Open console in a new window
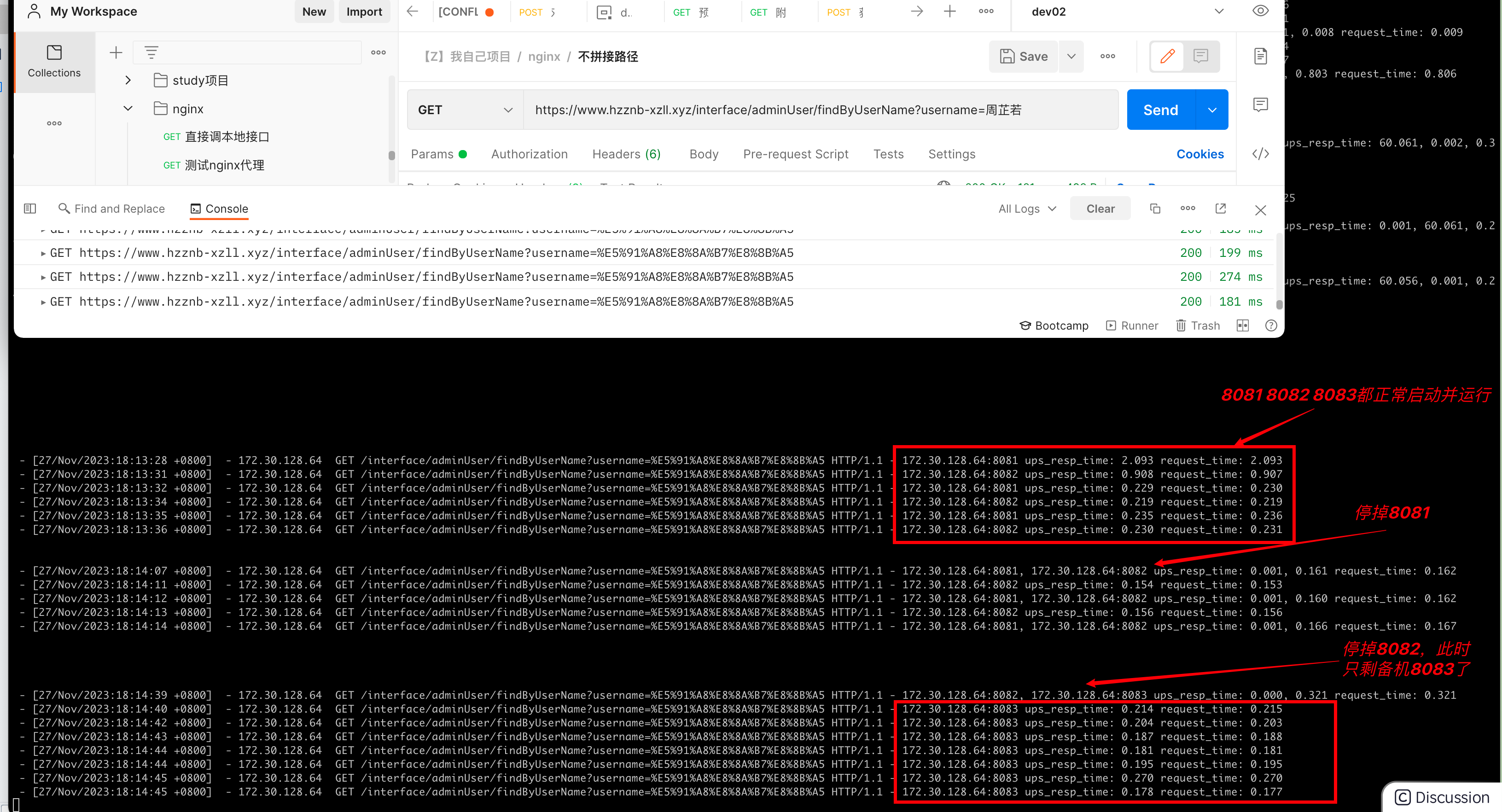This screenshot has height=812, width=1502. click(x=1220, y=209)
